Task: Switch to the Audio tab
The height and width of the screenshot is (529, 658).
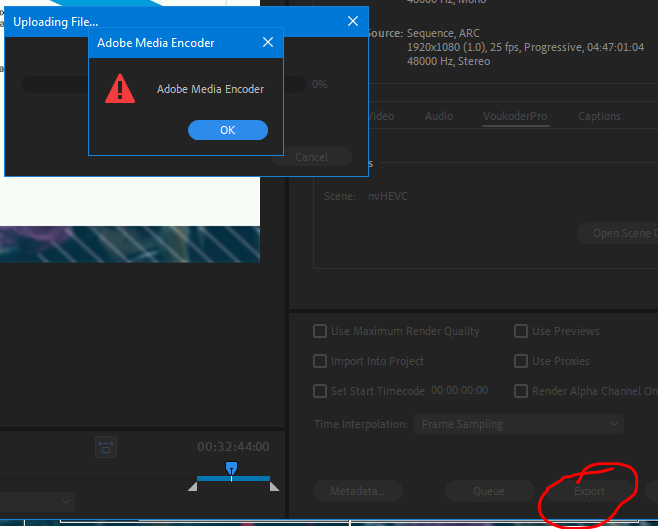Action: tap(438, 116)
